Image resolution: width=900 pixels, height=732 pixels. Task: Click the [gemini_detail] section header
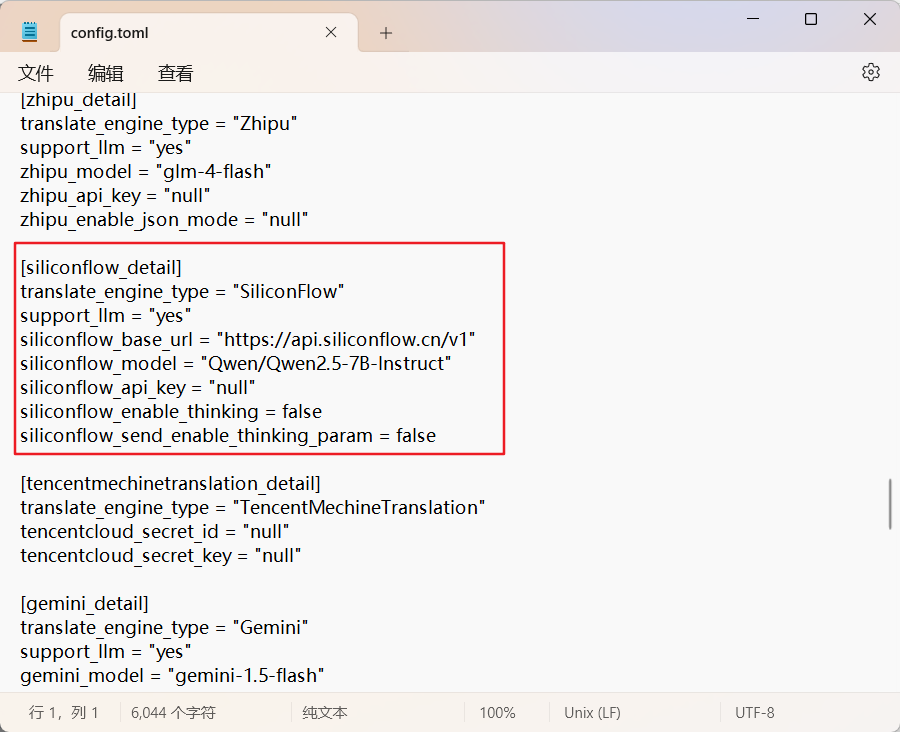click(x=84, y=603)
